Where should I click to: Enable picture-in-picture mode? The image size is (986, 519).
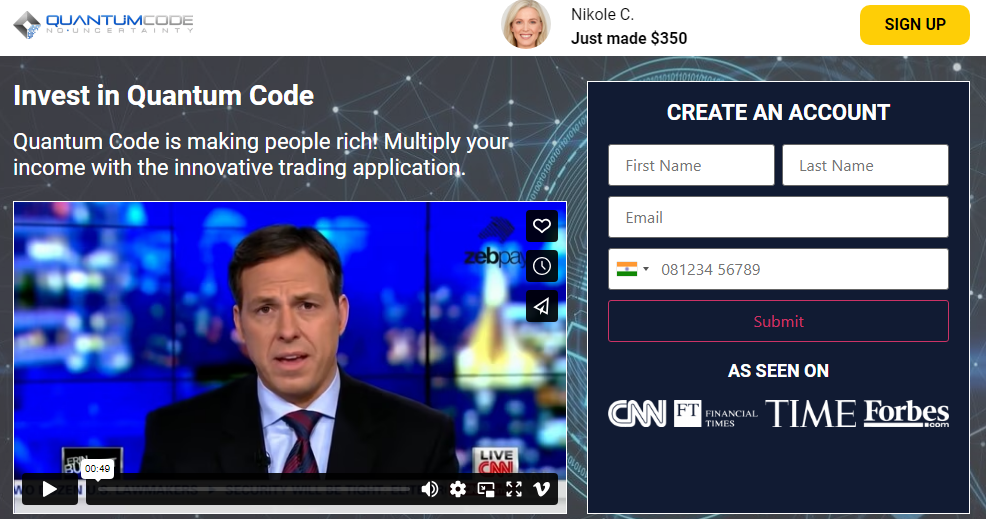486,489
